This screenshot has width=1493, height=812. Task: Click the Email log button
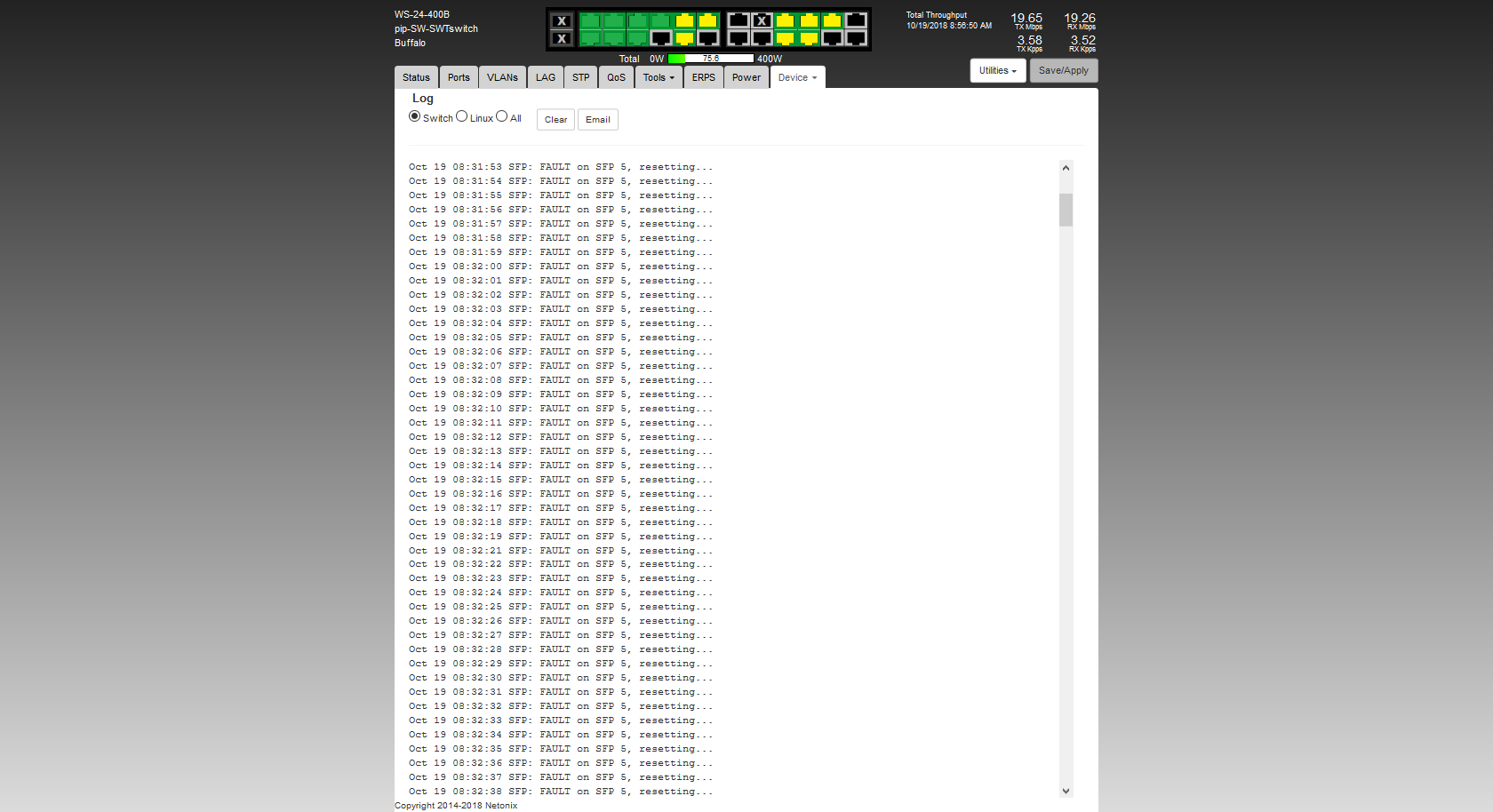tap(597, 120)
